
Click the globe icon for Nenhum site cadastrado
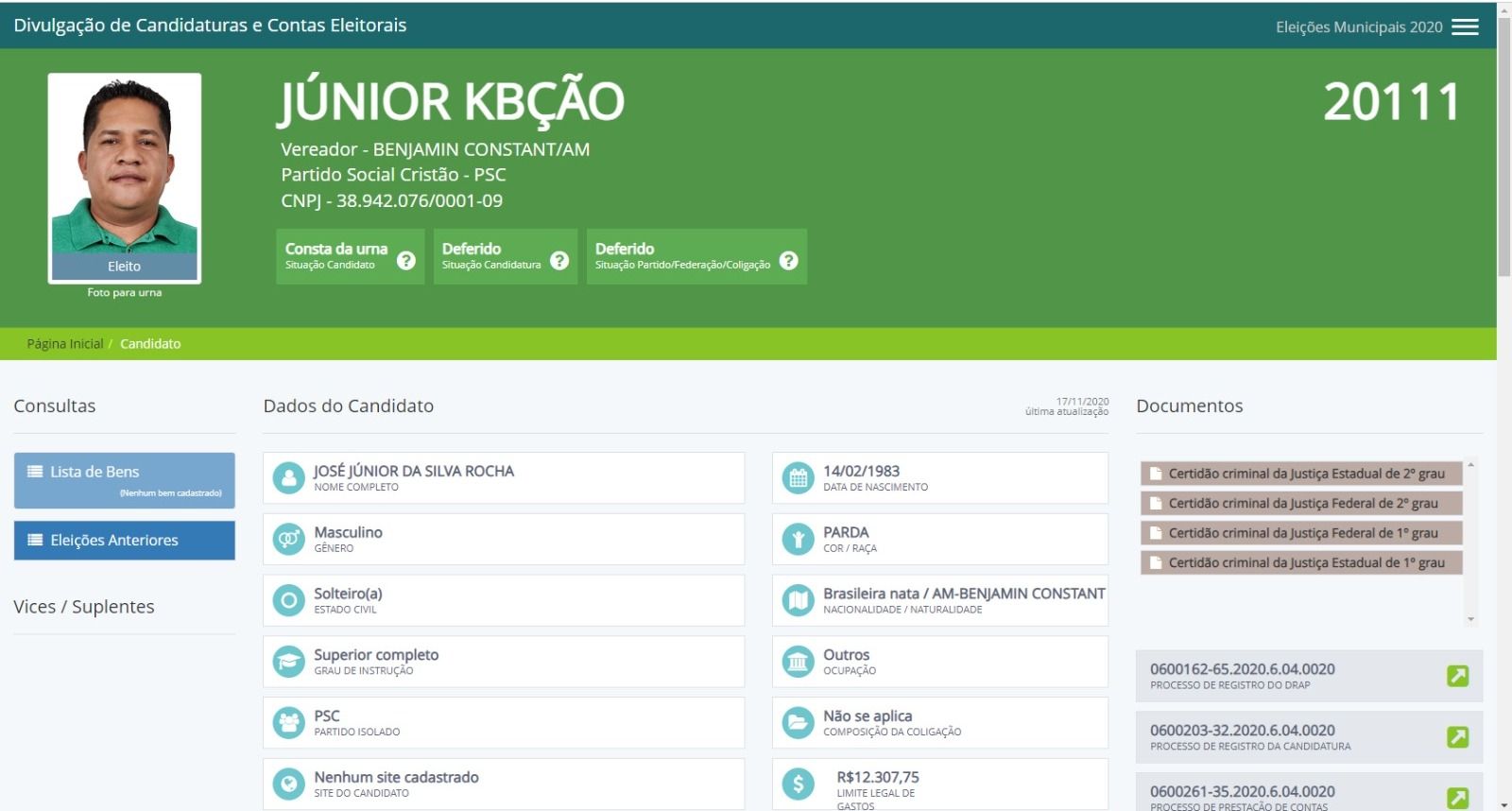pos(288,784)
